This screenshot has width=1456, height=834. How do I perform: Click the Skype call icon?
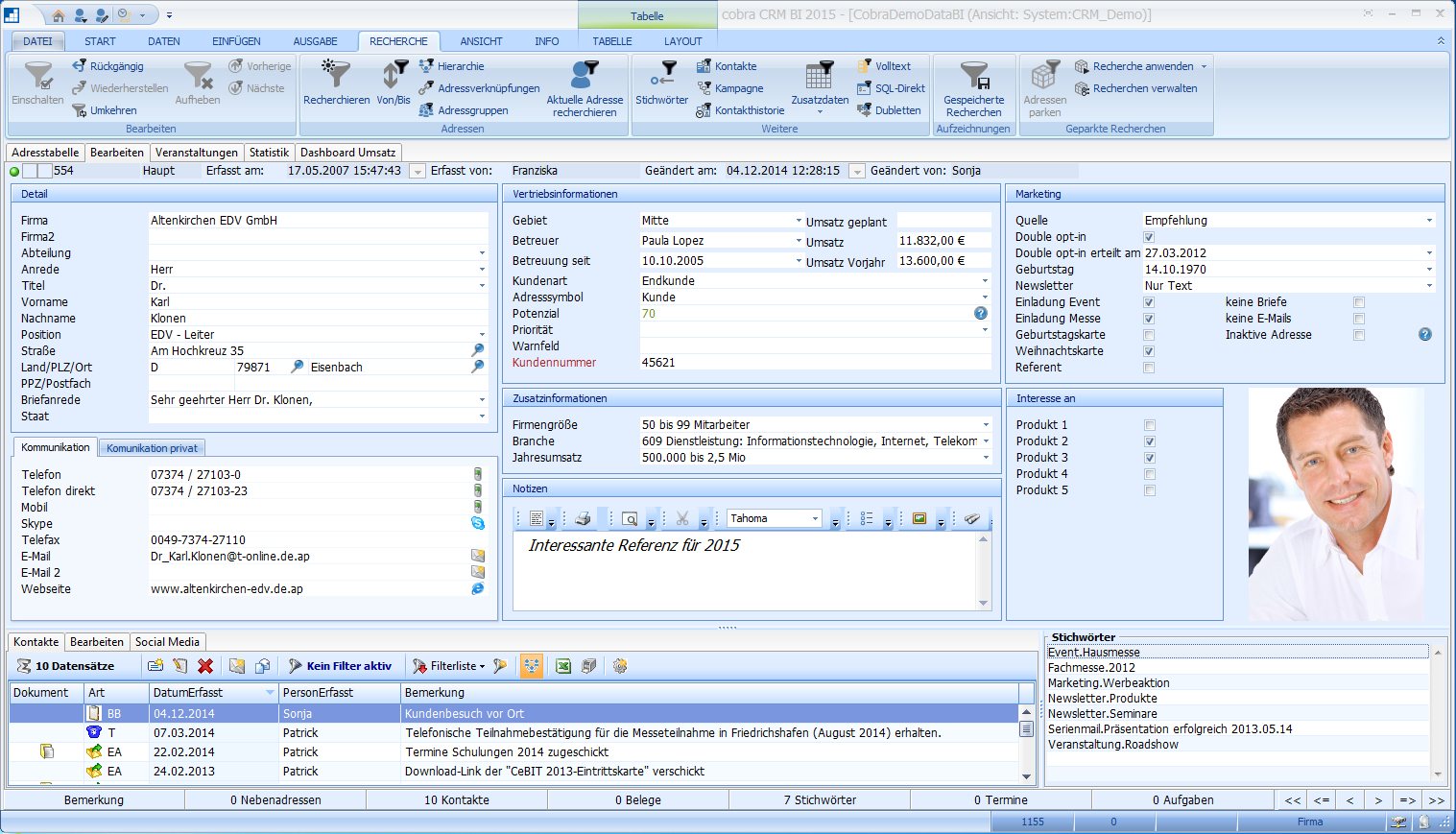pos(477,524)
